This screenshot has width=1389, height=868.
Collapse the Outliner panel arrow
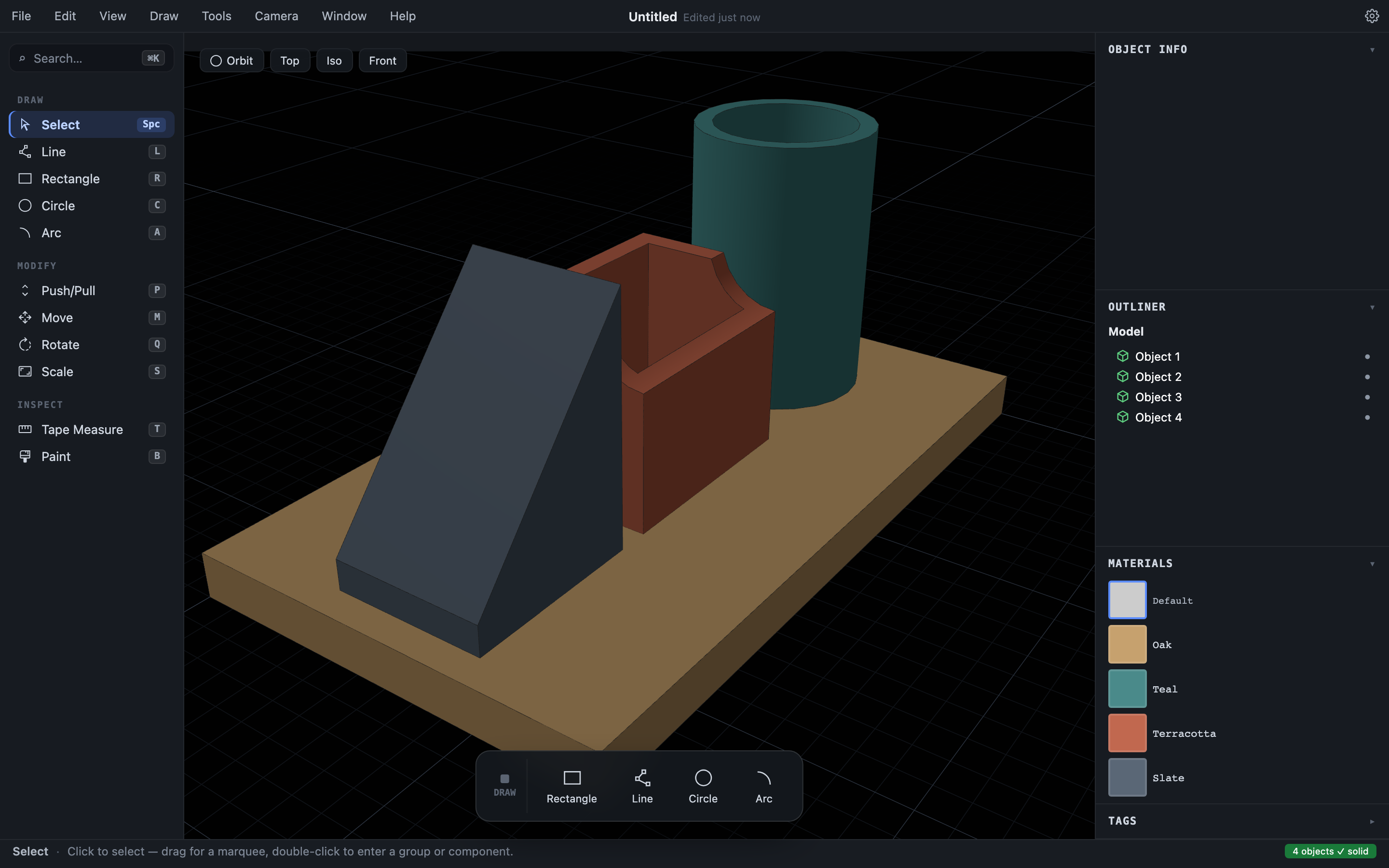(1372, 307)
